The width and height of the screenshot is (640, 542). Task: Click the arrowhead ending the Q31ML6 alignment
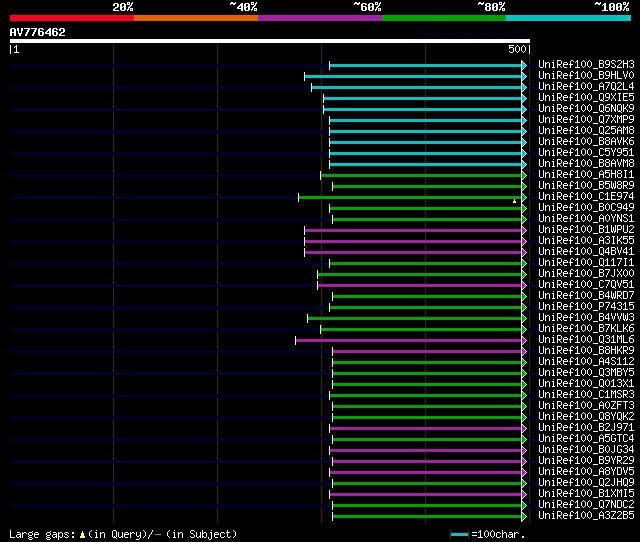pyautogui.click(x=524, y=340)
